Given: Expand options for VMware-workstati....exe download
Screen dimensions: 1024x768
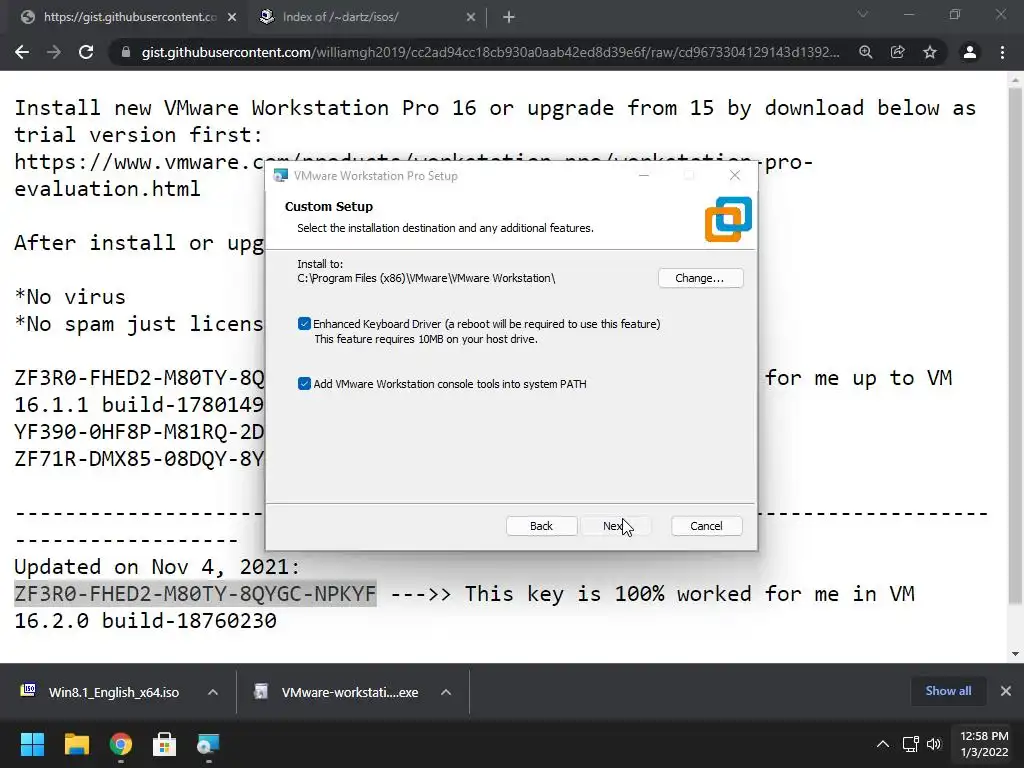Looking at the screenshot, I should click(446, 692).
